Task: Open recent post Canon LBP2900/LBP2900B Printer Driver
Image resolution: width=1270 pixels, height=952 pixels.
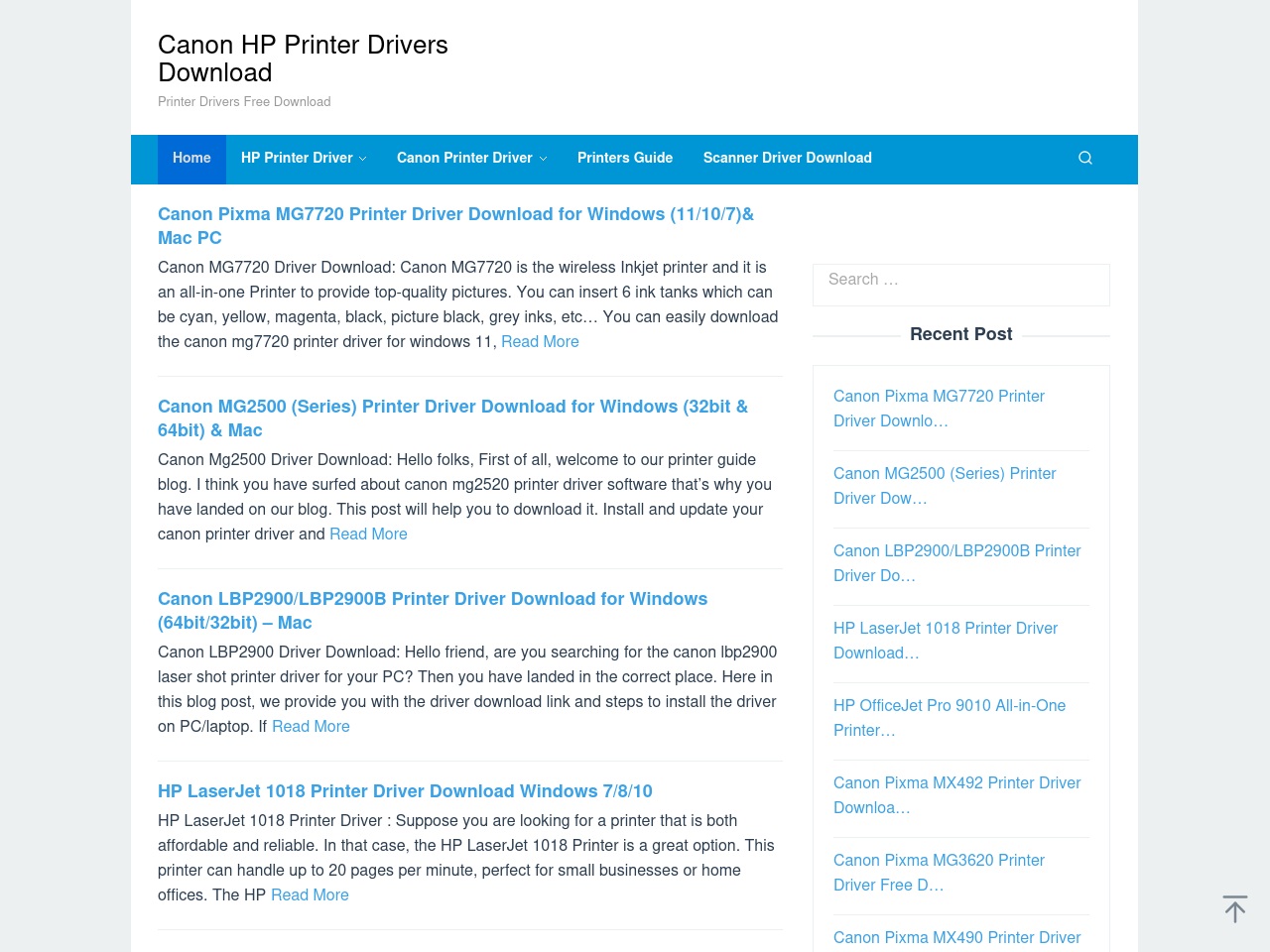Action: 956,563
